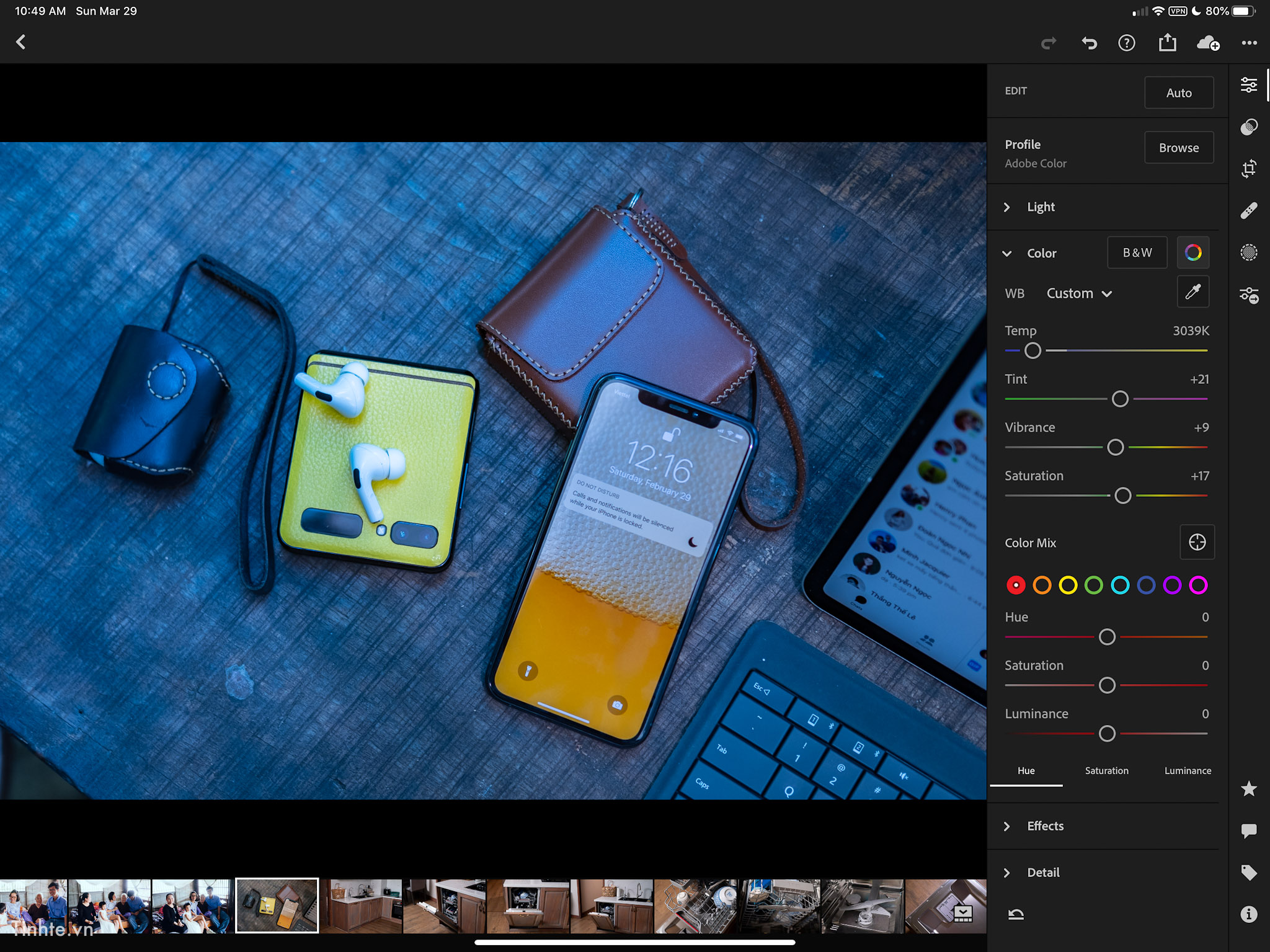Click the global Saturation +17 slider handle
Screen dimensions: 1270x952
point(1122,496)
